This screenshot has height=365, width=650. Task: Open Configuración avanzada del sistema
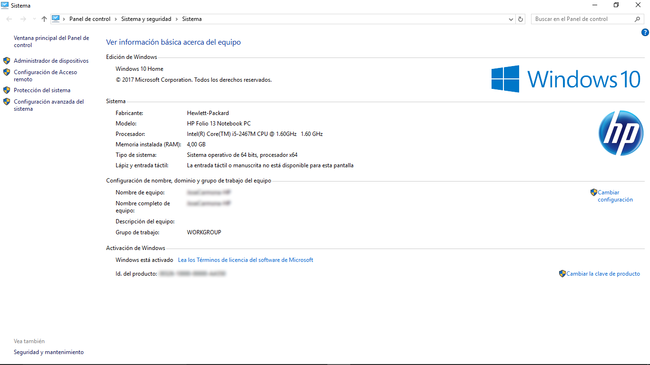click(x=49, y=105)
